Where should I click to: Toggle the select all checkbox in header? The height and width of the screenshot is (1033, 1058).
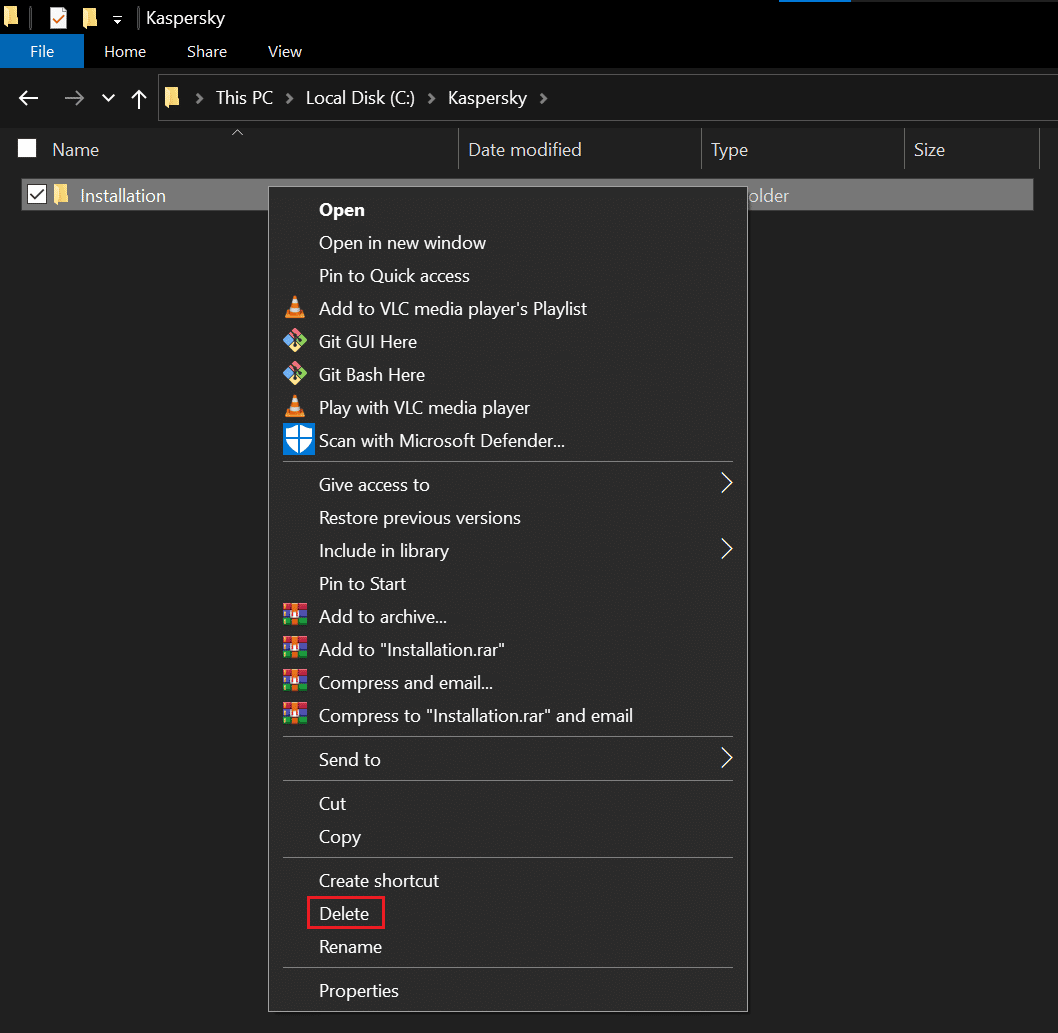[27, 148]
